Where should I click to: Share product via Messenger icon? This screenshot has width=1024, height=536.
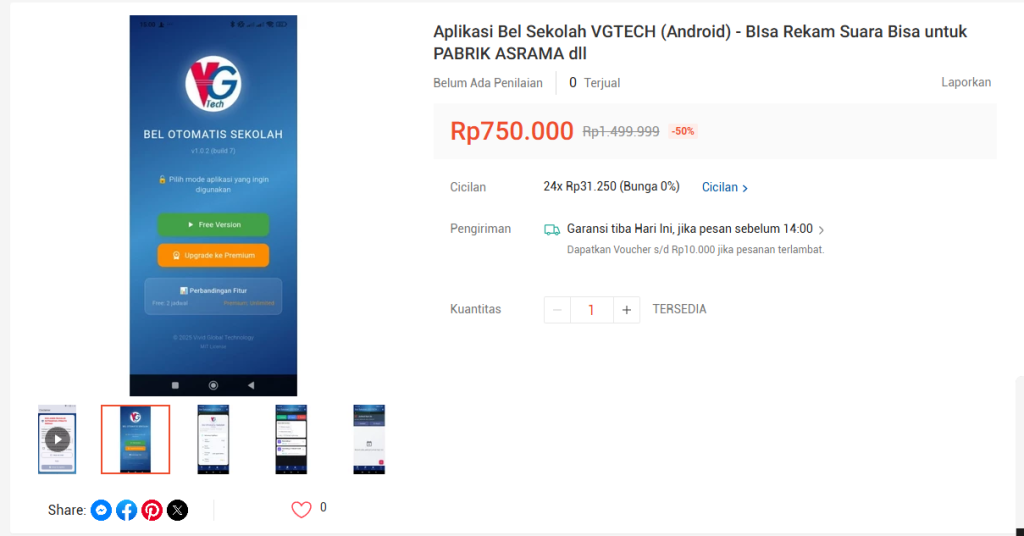(x=101, y=510)
